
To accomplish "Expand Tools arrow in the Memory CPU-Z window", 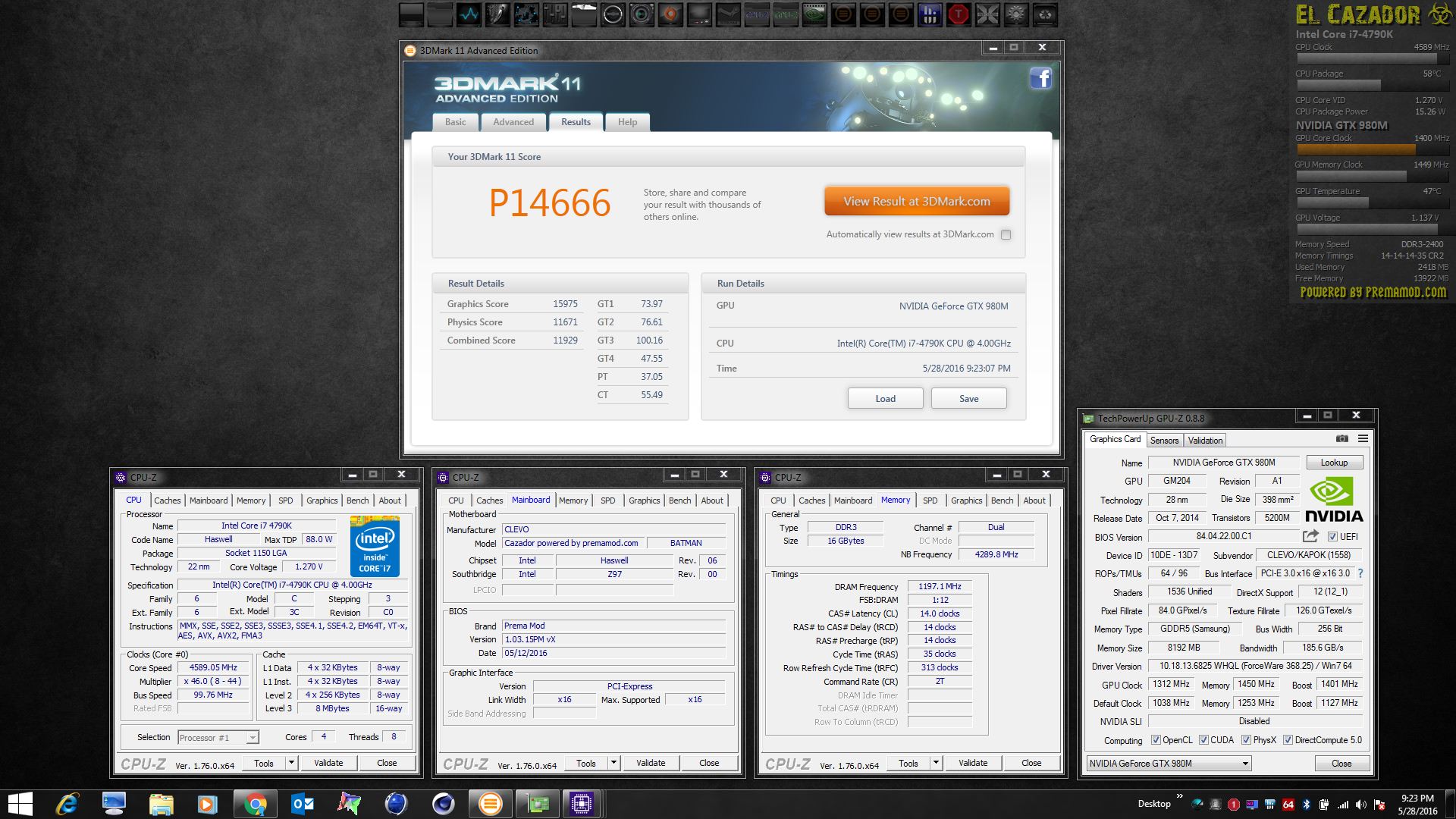I will [x=936, y=763].
